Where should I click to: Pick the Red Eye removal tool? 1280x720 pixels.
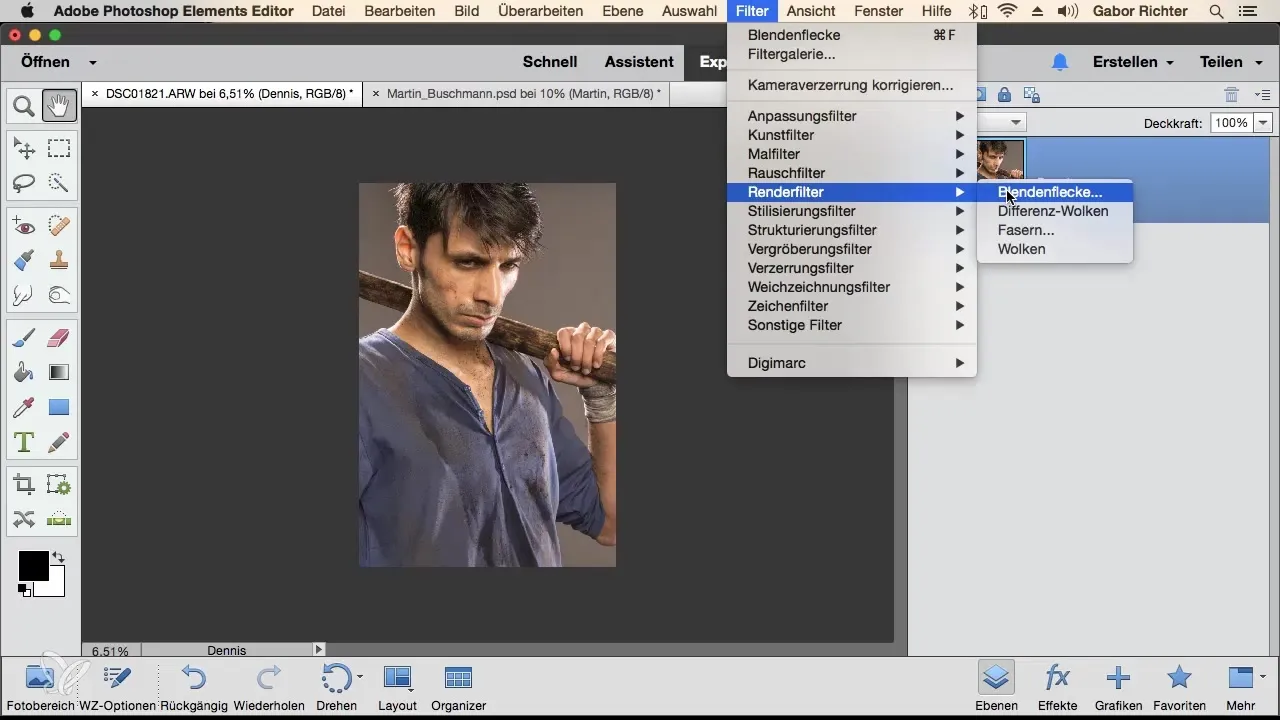pyautogui.click(x=24, y=226)
